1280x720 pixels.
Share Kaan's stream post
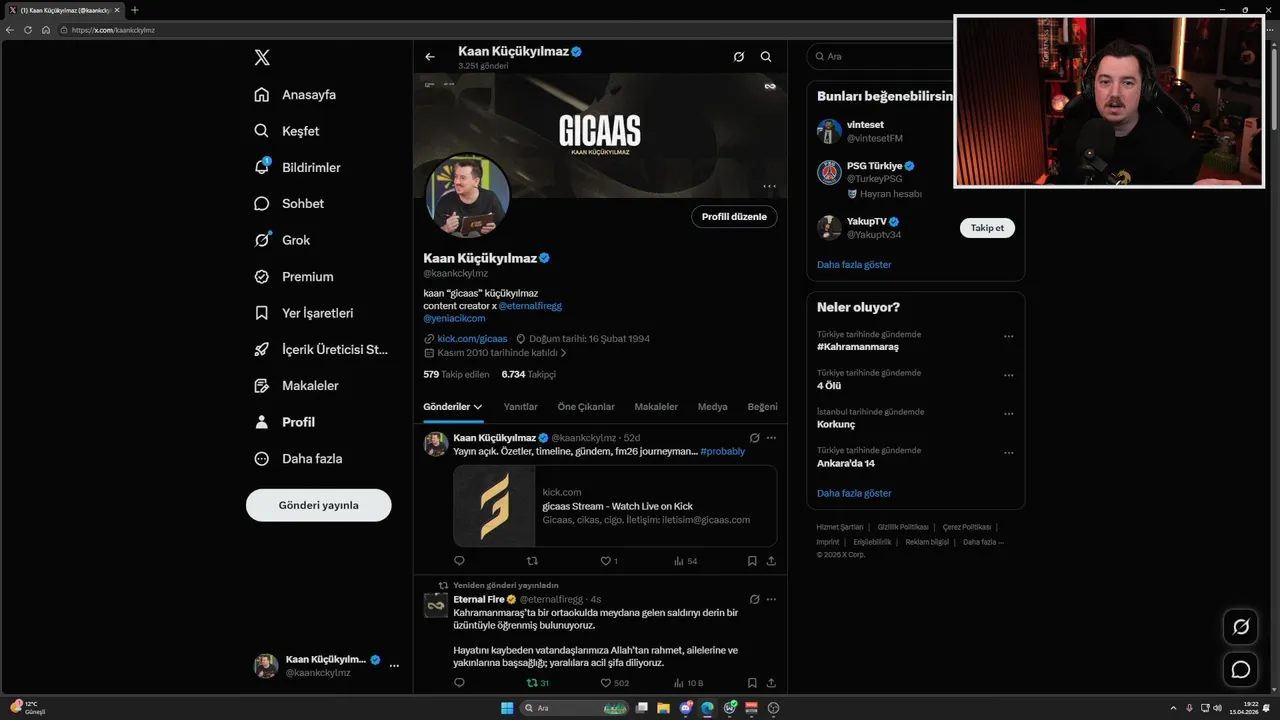pos(771,561)
